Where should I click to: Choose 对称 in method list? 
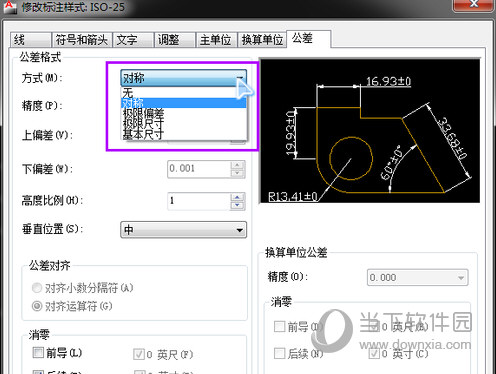pyautogui.click(x=183, y=103)
